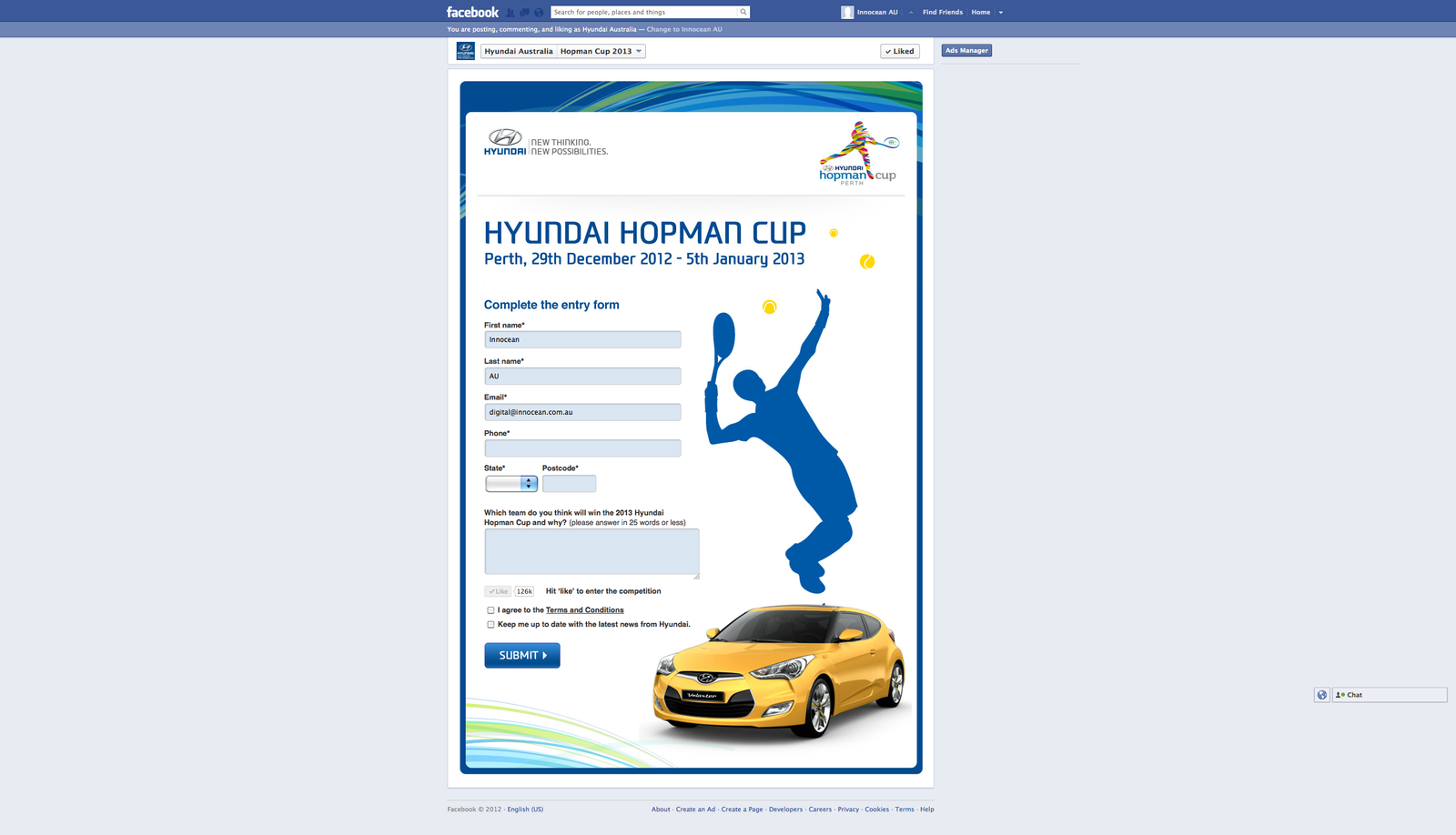Click the 126k like count
The width and height of the screenshot is (1456, 835).
point(524,591)
